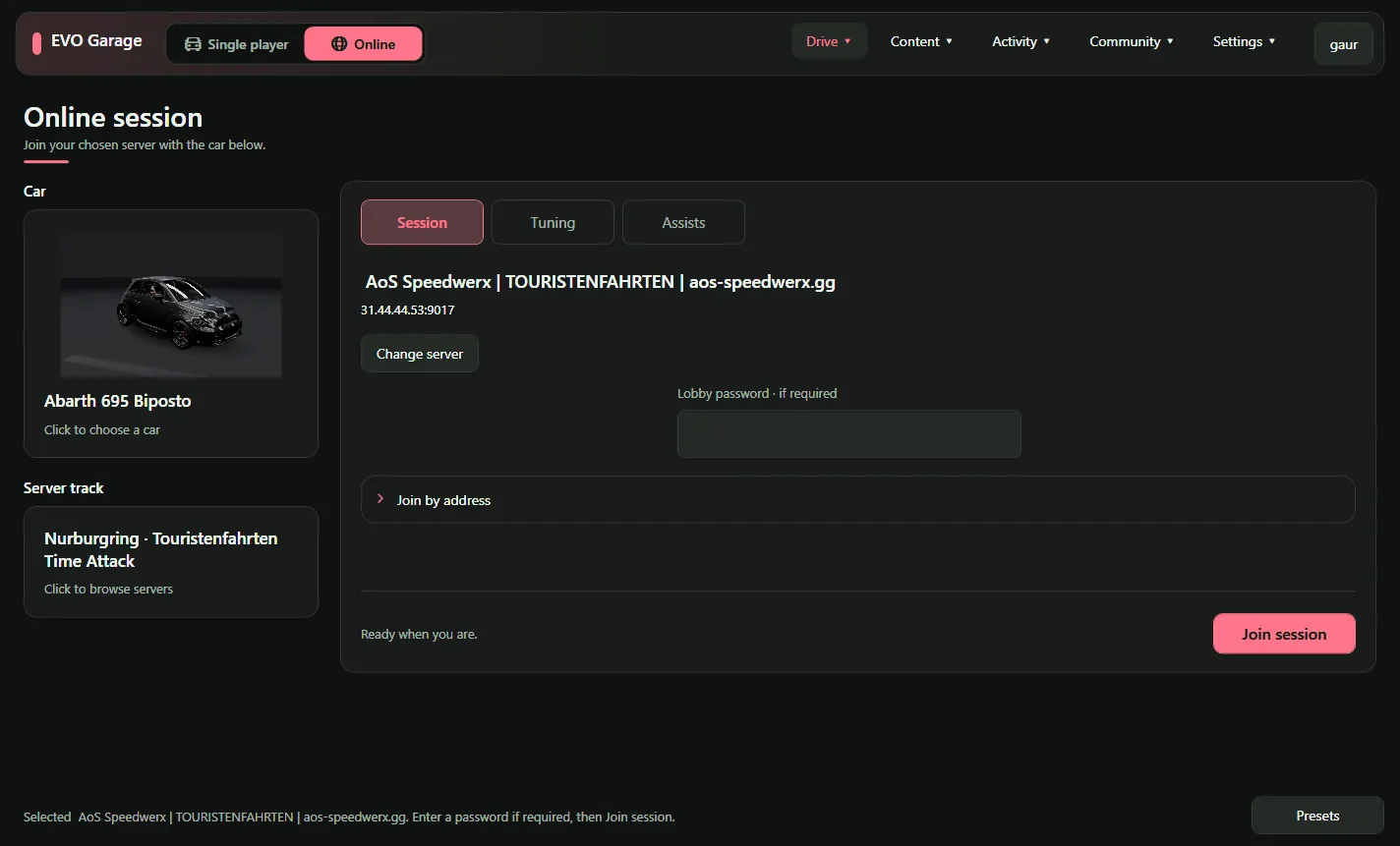The width and height of the screenshot is (1400, 846).
Task: Switch to the Tuning tab
Action: [x=553, y=222]
